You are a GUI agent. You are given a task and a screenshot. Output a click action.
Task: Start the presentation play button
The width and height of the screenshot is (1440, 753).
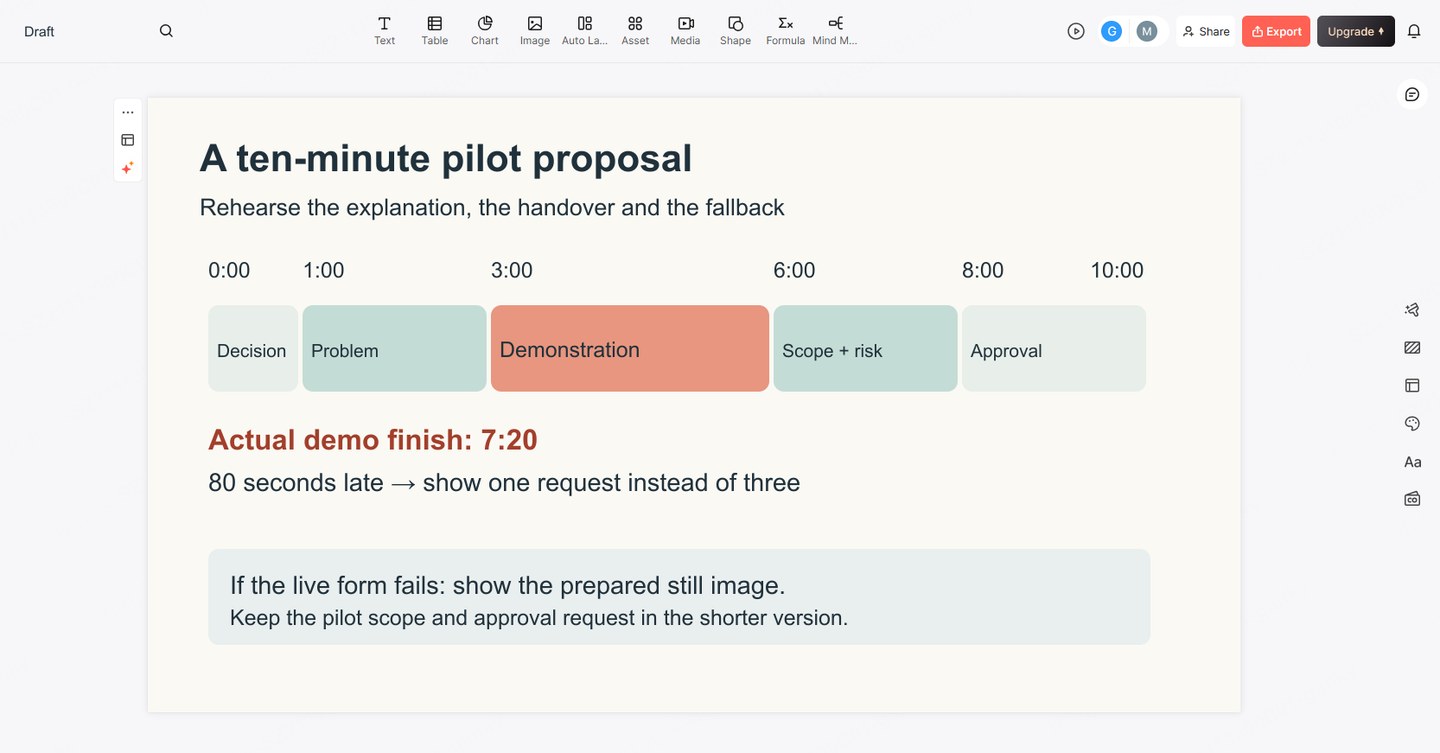pyautogui.click(x=1076, y=31)
